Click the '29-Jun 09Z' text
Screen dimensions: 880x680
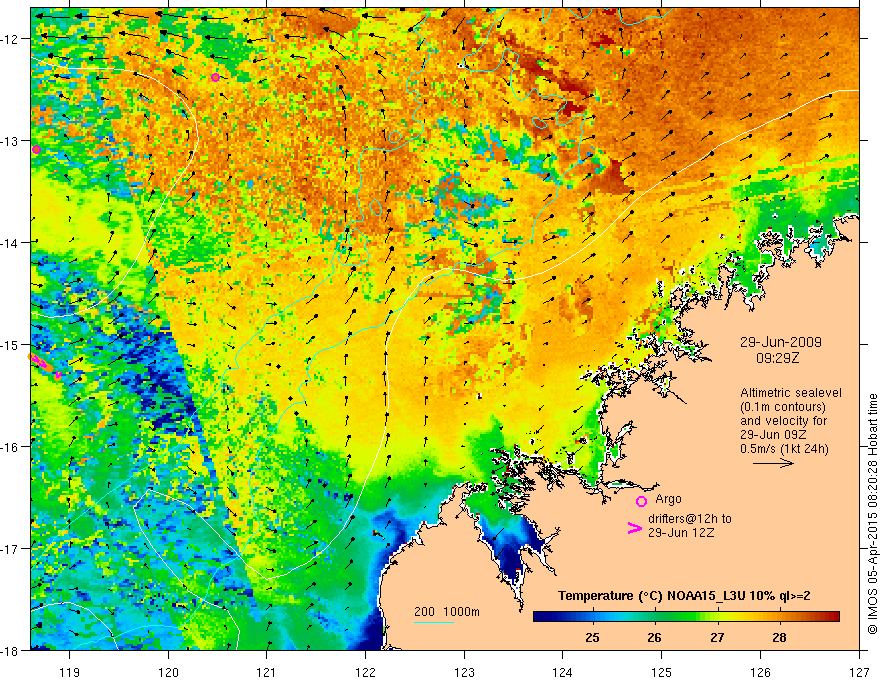point(771,435)
